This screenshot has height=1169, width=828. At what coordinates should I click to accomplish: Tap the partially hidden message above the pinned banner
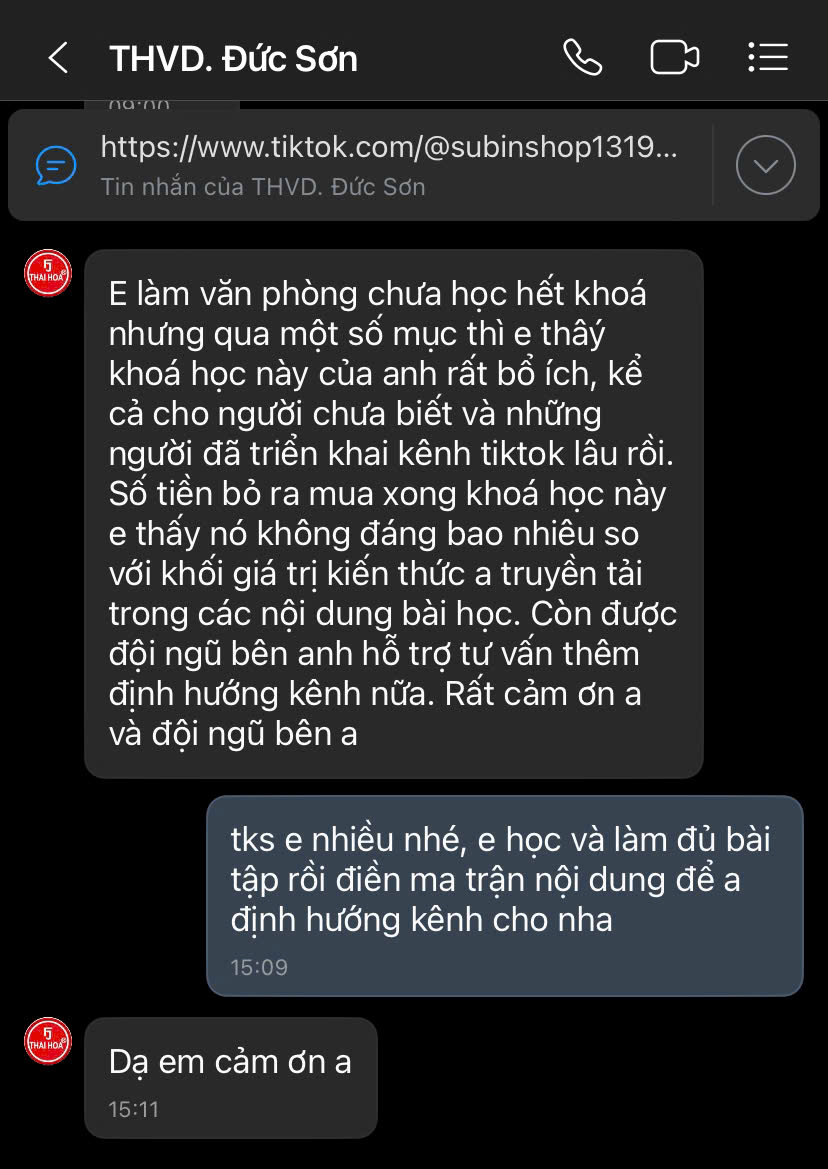point(162,105)
